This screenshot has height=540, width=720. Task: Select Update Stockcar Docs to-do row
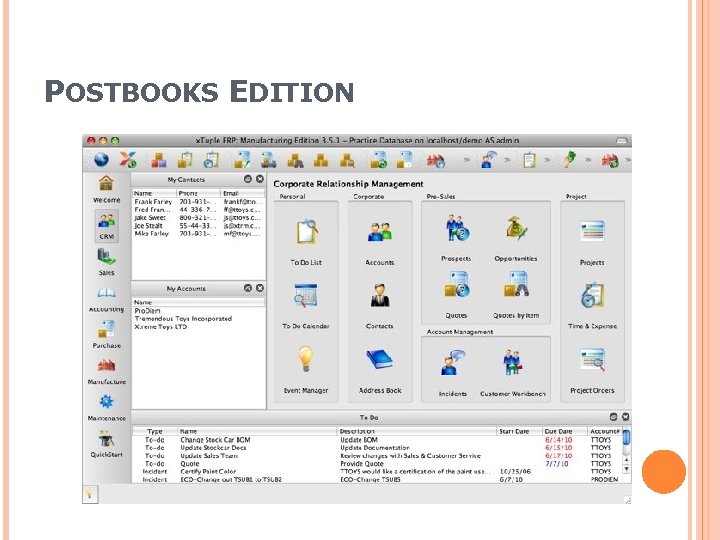coord(377,448)
